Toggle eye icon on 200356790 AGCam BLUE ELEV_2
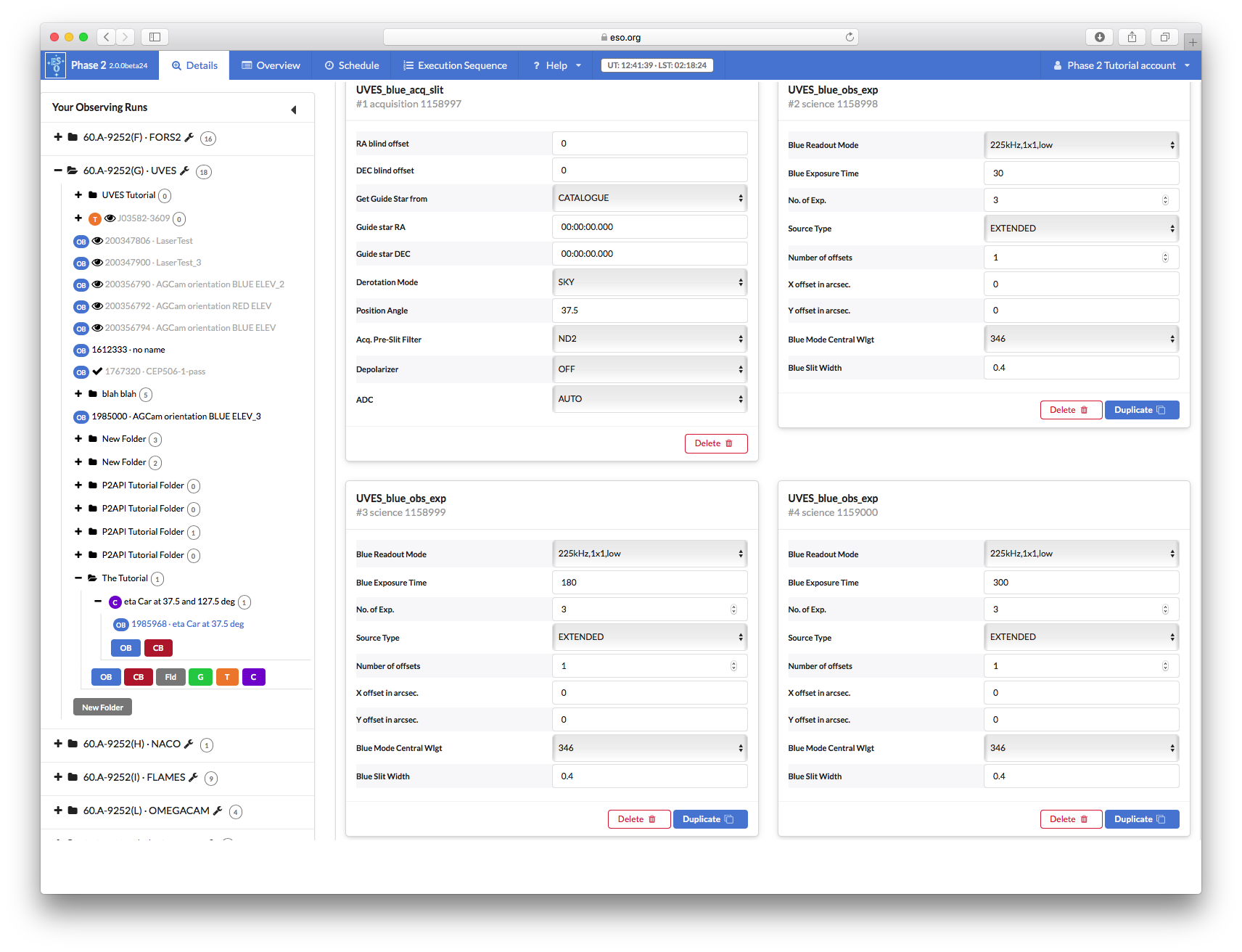Viewport: 1242px width, 952px height. pos(97,284)
